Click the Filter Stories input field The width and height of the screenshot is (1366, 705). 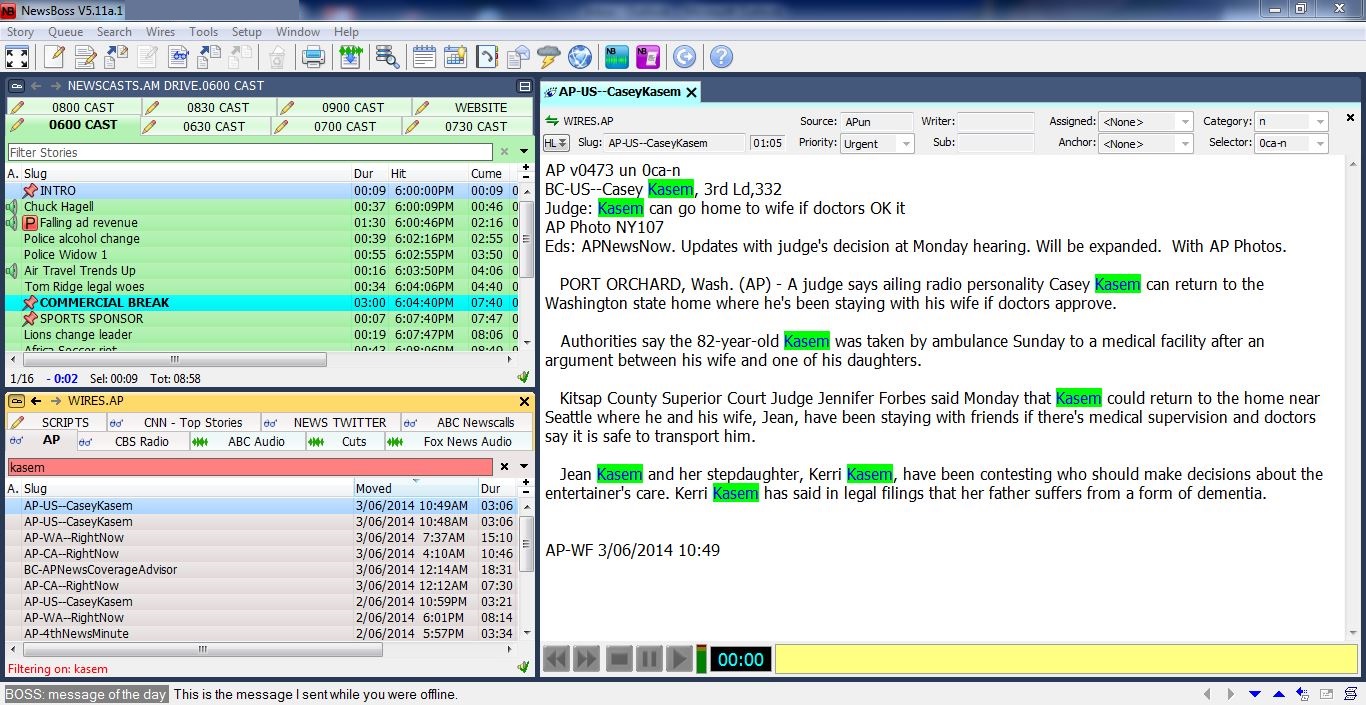coord(250,153)
